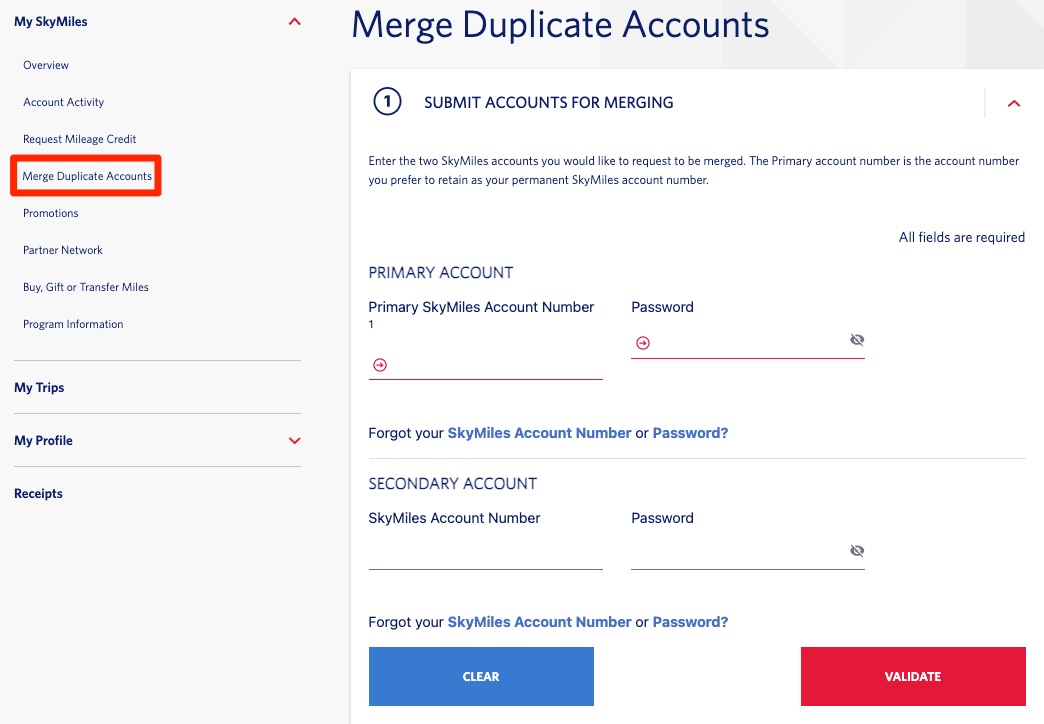The image size is (1044, 724).
Task: Click the error icon in Primary SkyMiles Account Number
Action: 378,364
